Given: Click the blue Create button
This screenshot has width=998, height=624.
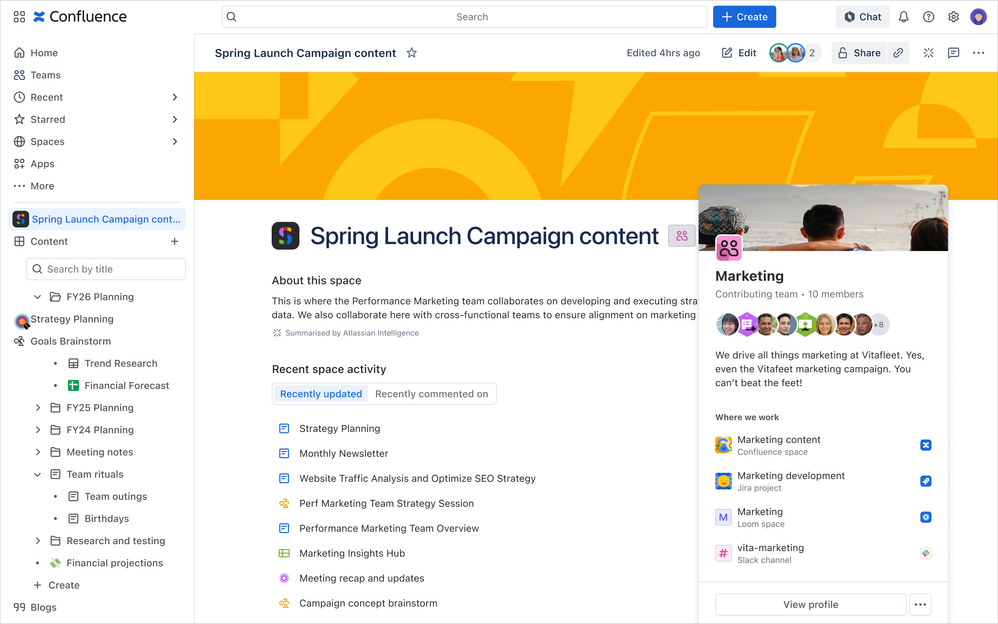Looking at the screenshot, I should tap(744, 17).
